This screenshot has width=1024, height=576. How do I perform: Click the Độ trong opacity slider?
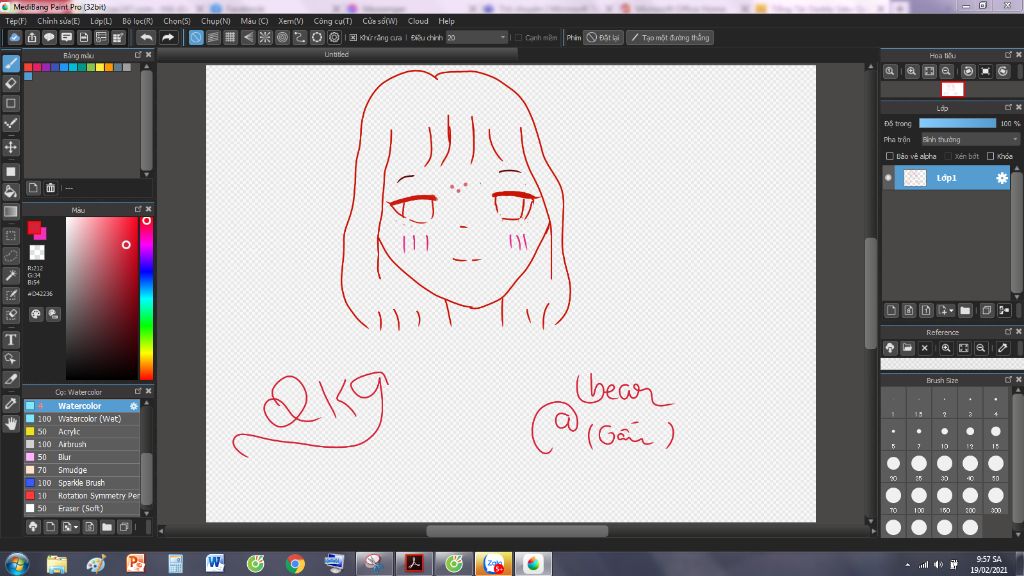[957, 123]
